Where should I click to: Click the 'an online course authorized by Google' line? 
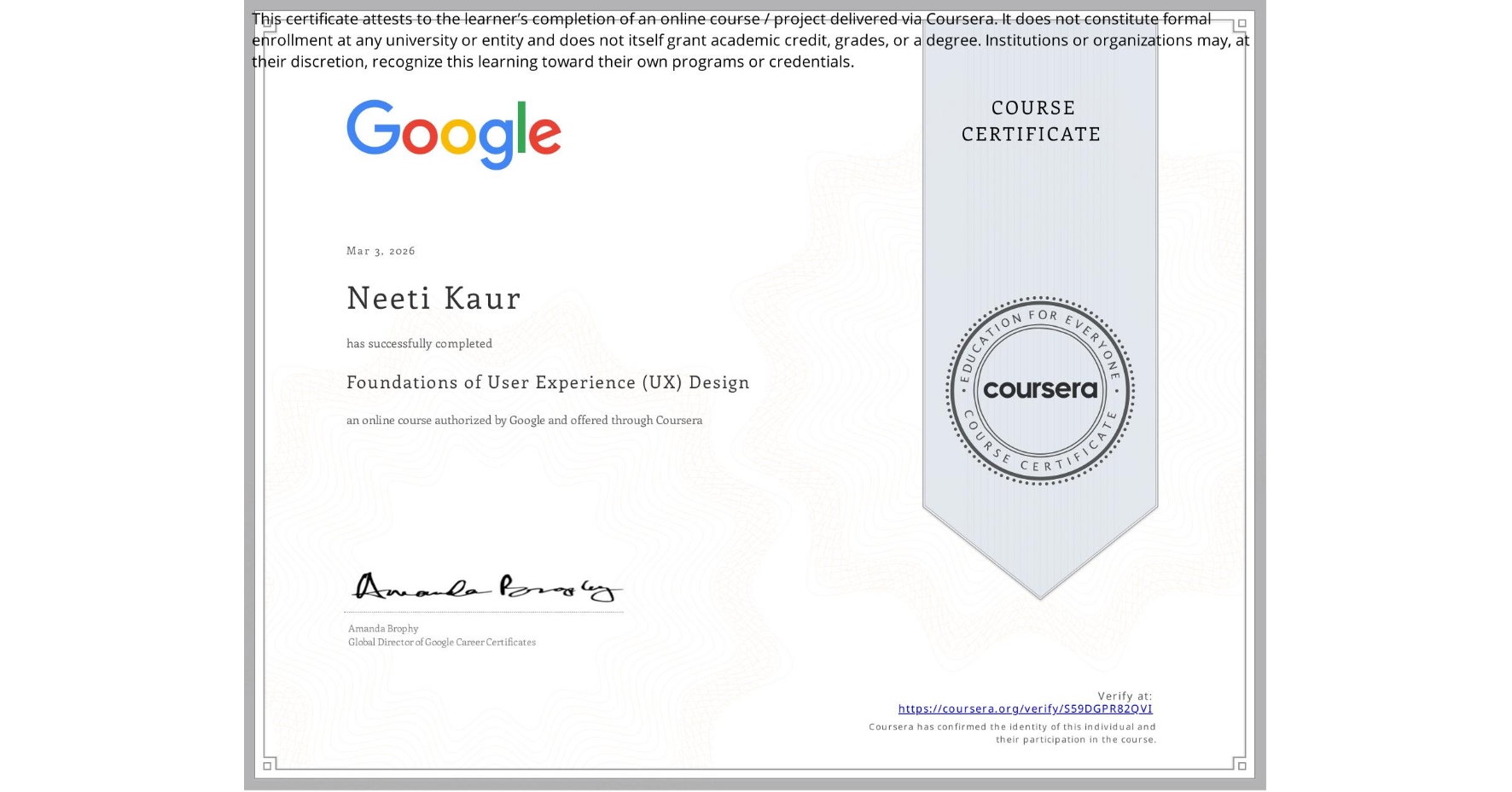524,420
